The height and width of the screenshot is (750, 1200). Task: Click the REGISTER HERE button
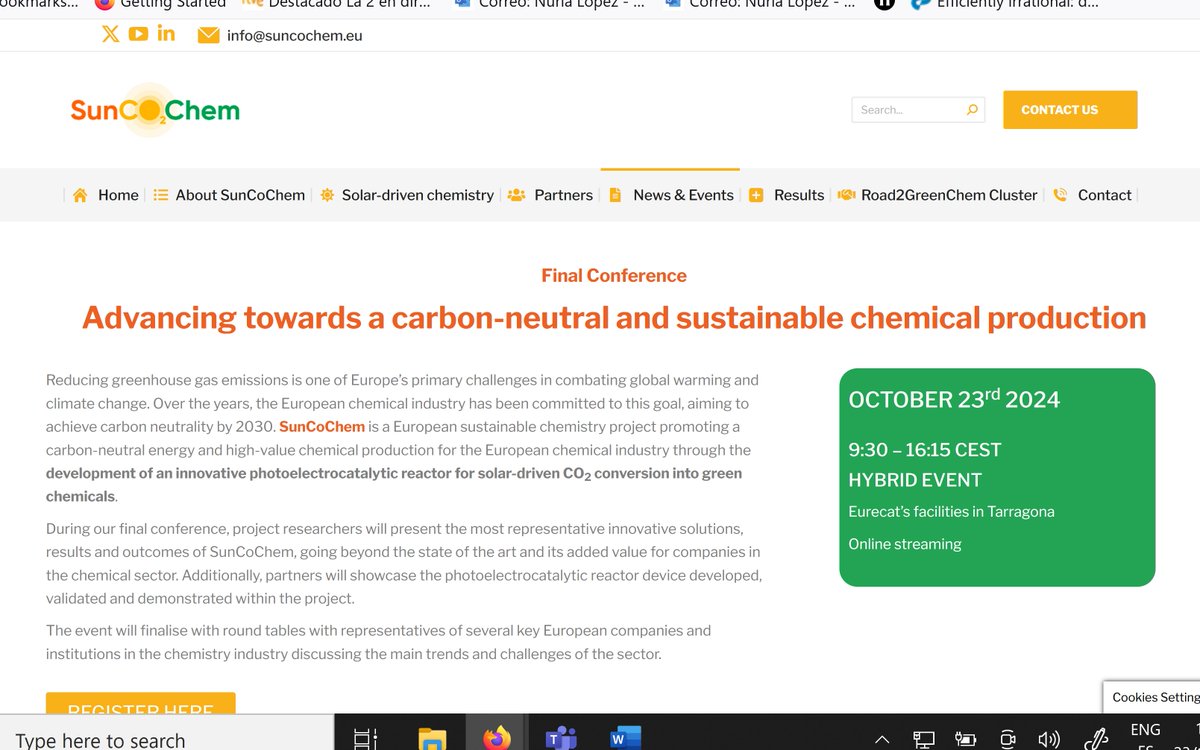140,703
